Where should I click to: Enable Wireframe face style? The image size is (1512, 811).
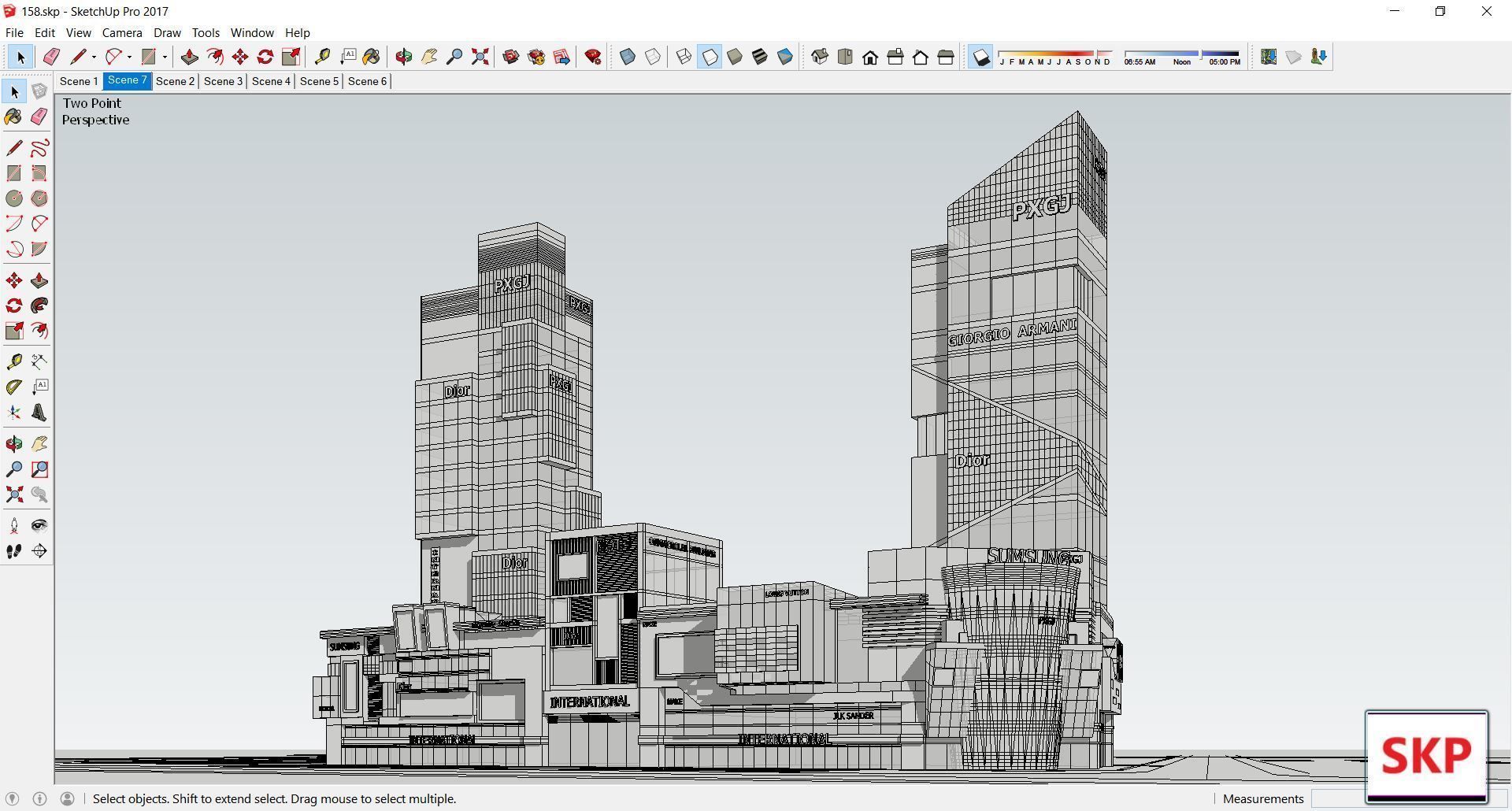(684, 57)
